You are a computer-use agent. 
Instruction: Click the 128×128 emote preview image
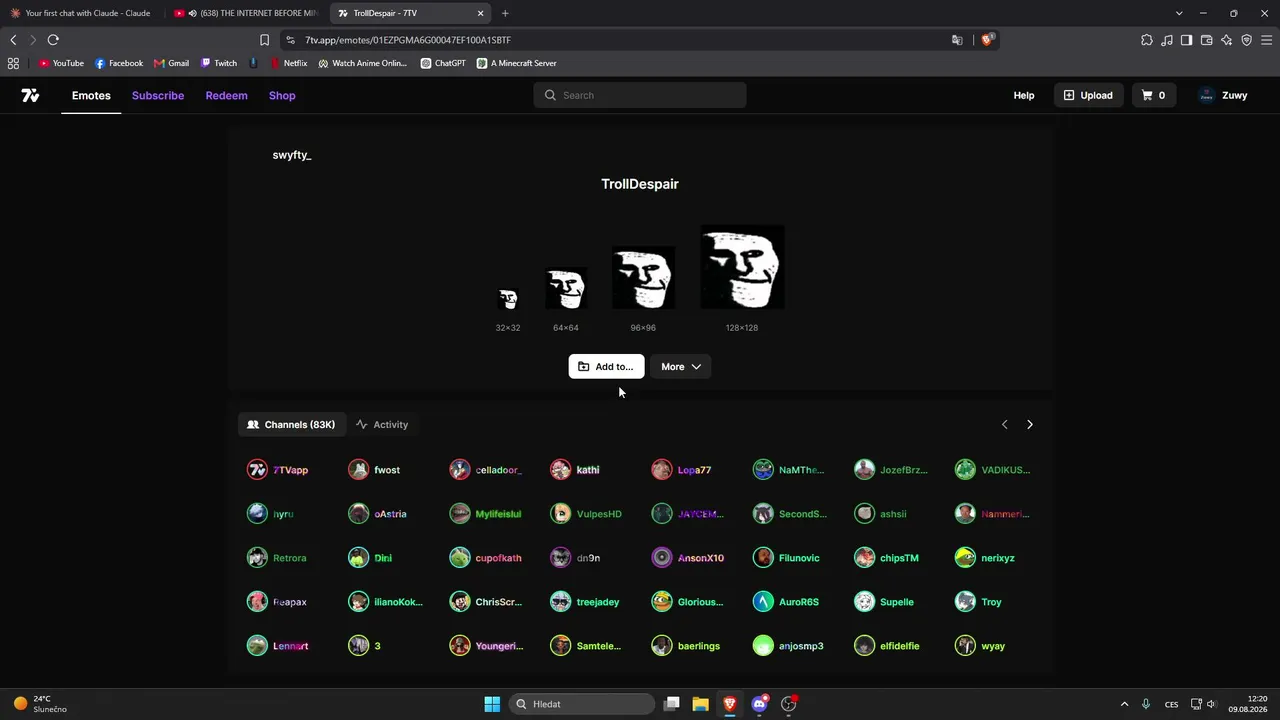click(x=742, y=267)
